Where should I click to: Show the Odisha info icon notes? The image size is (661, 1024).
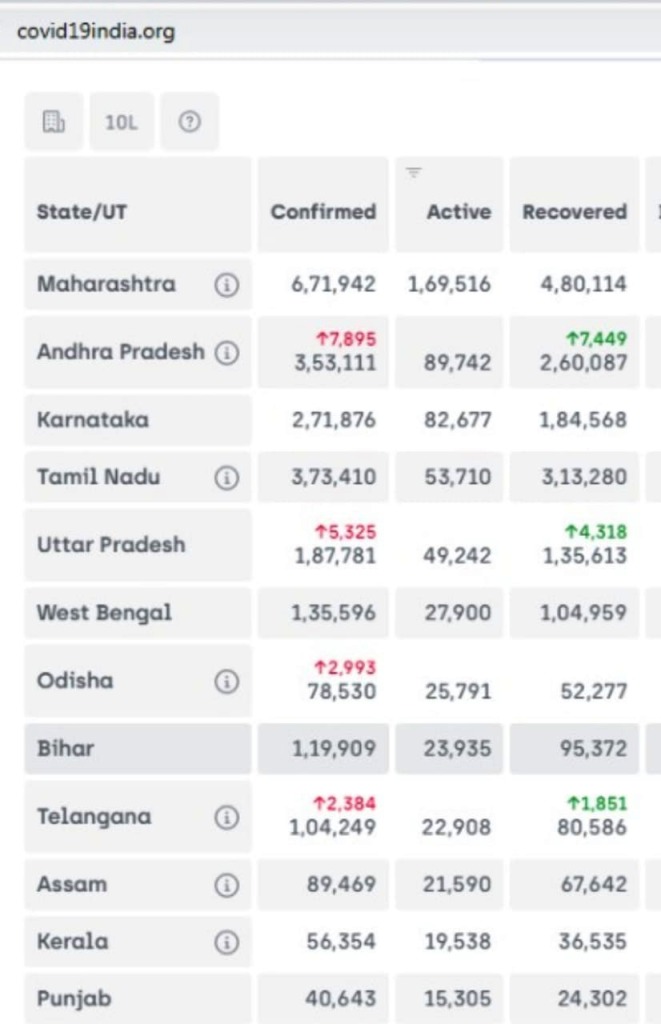(x=227, y=681)
